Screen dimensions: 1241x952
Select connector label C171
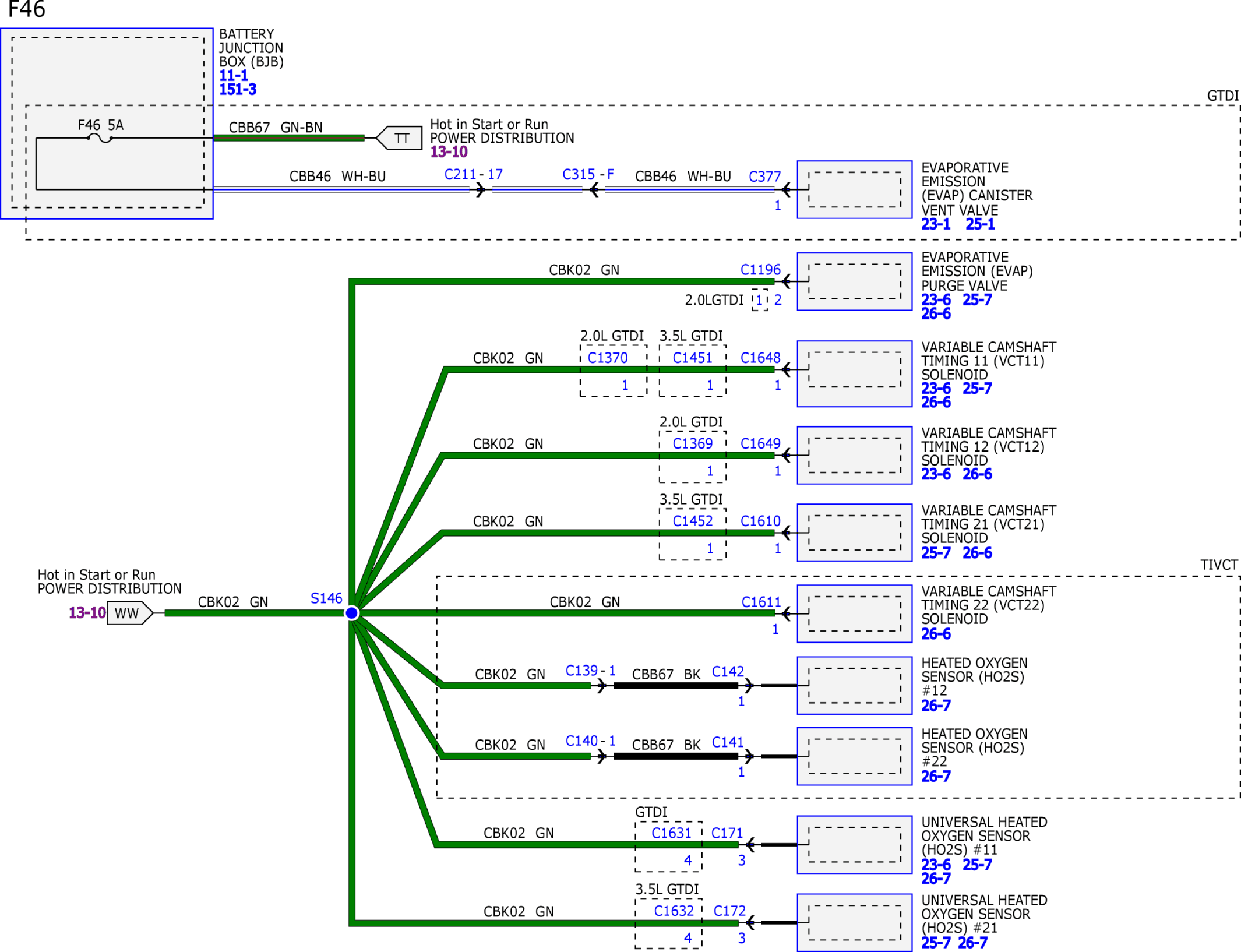coord(727,833)
